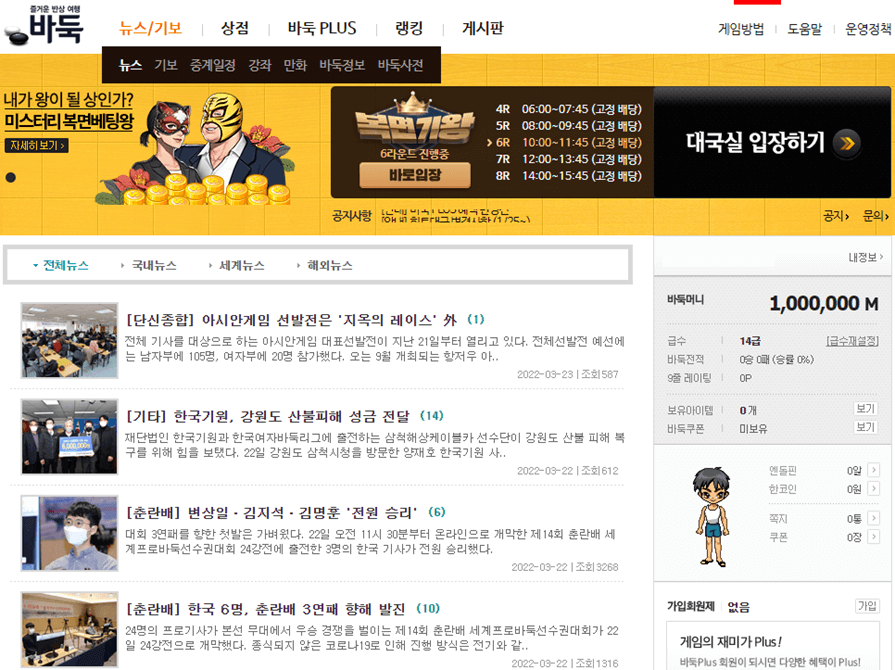The width and height of the screenshot is (895, 670).
Task: Open the arrow beside 엔돌핀 0알
Action: coord(873,470)
